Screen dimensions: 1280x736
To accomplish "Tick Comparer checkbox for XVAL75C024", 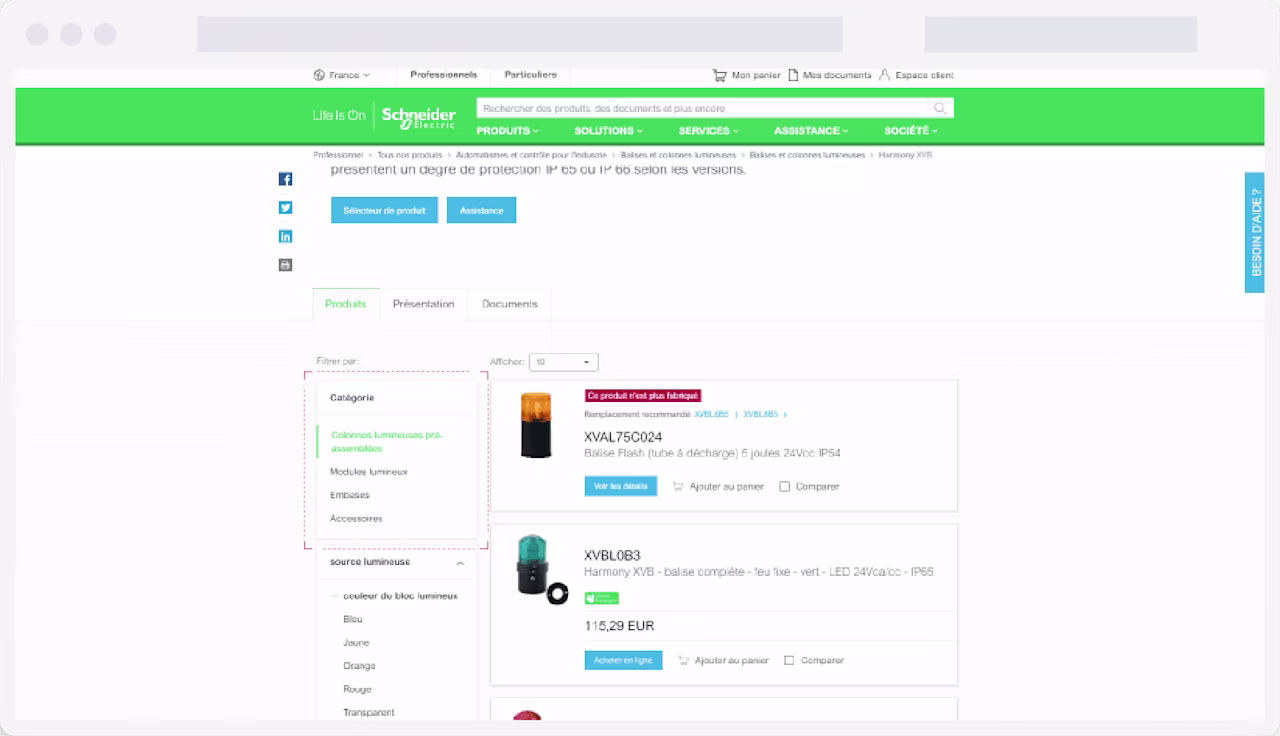I will [785, 487].
